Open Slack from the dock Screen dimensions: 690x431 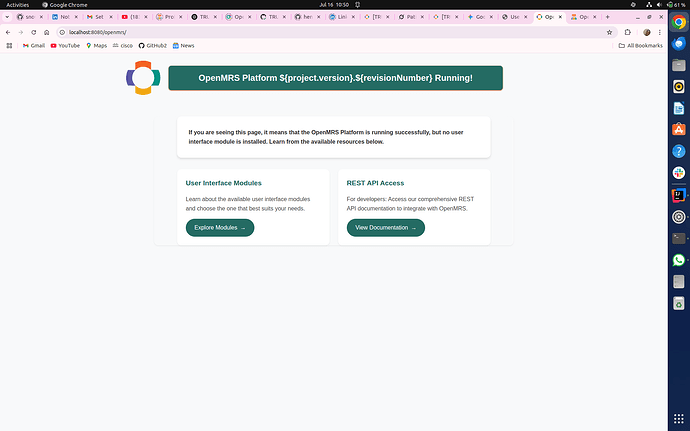[679, 173]
